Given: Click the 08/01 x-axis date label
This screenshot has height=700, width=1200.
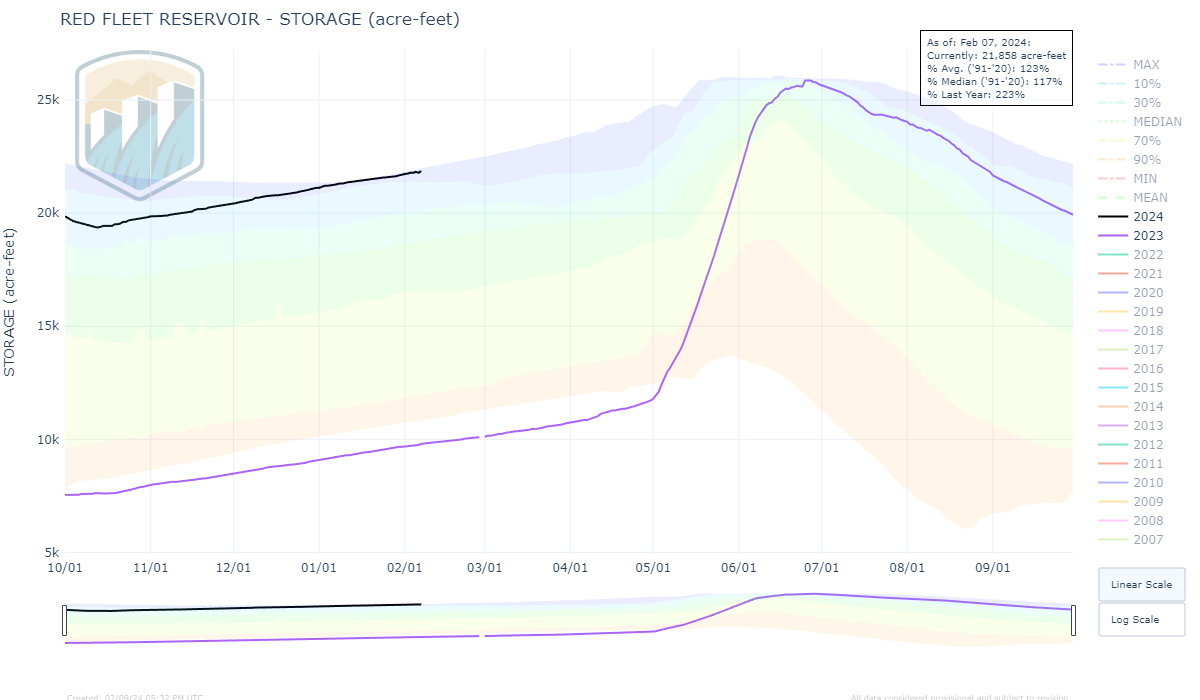Looking at the screenshot, I should [906, 567].
